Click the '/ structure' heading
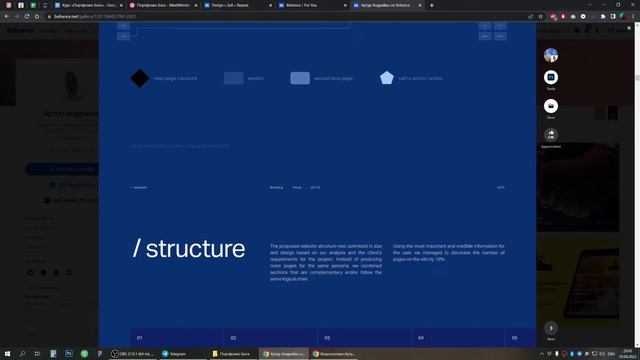640x360 pixels. (189, 249)
